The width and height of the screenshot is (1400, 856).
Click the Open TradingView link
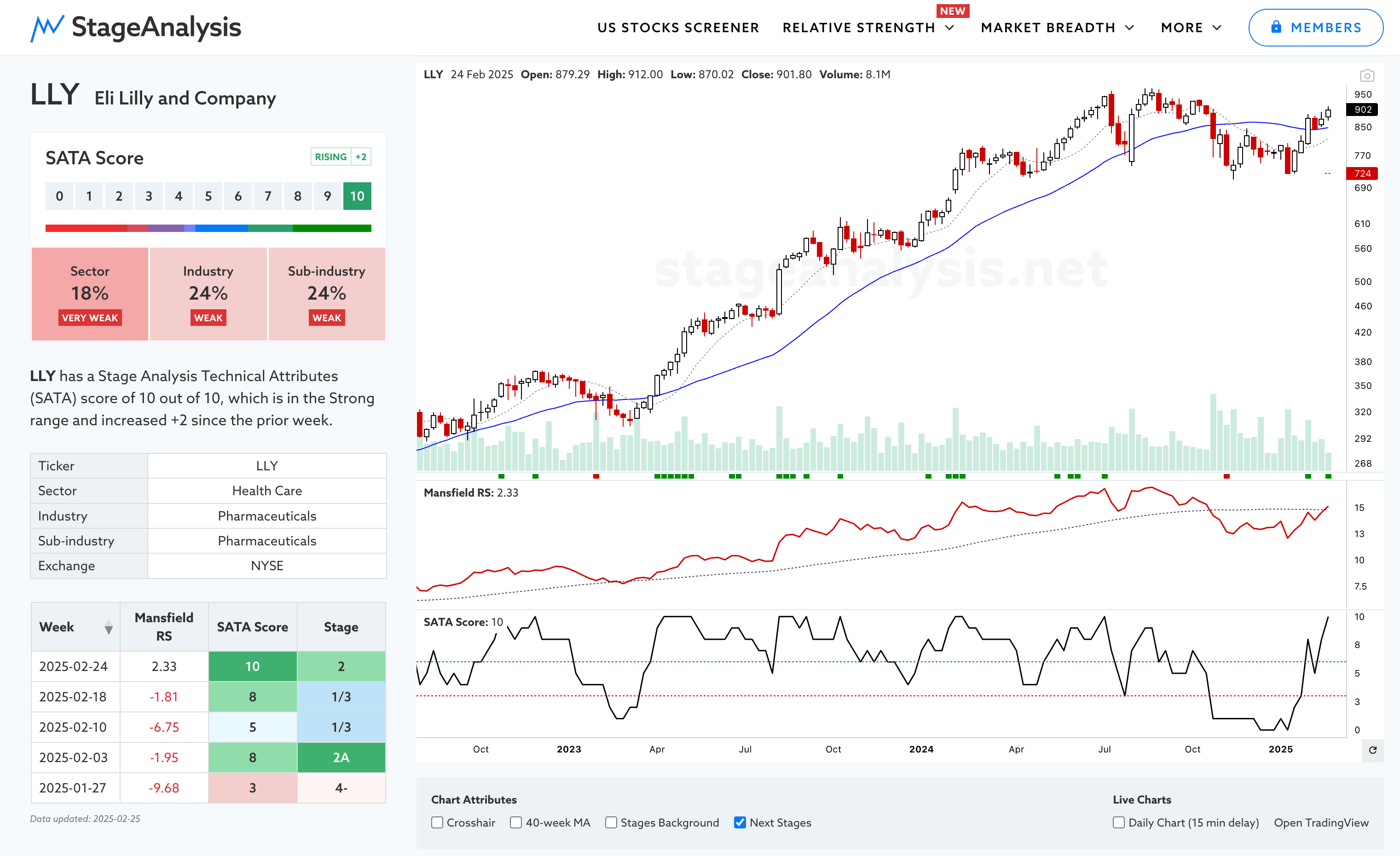pyautogui.click(x=1321, y=822)
